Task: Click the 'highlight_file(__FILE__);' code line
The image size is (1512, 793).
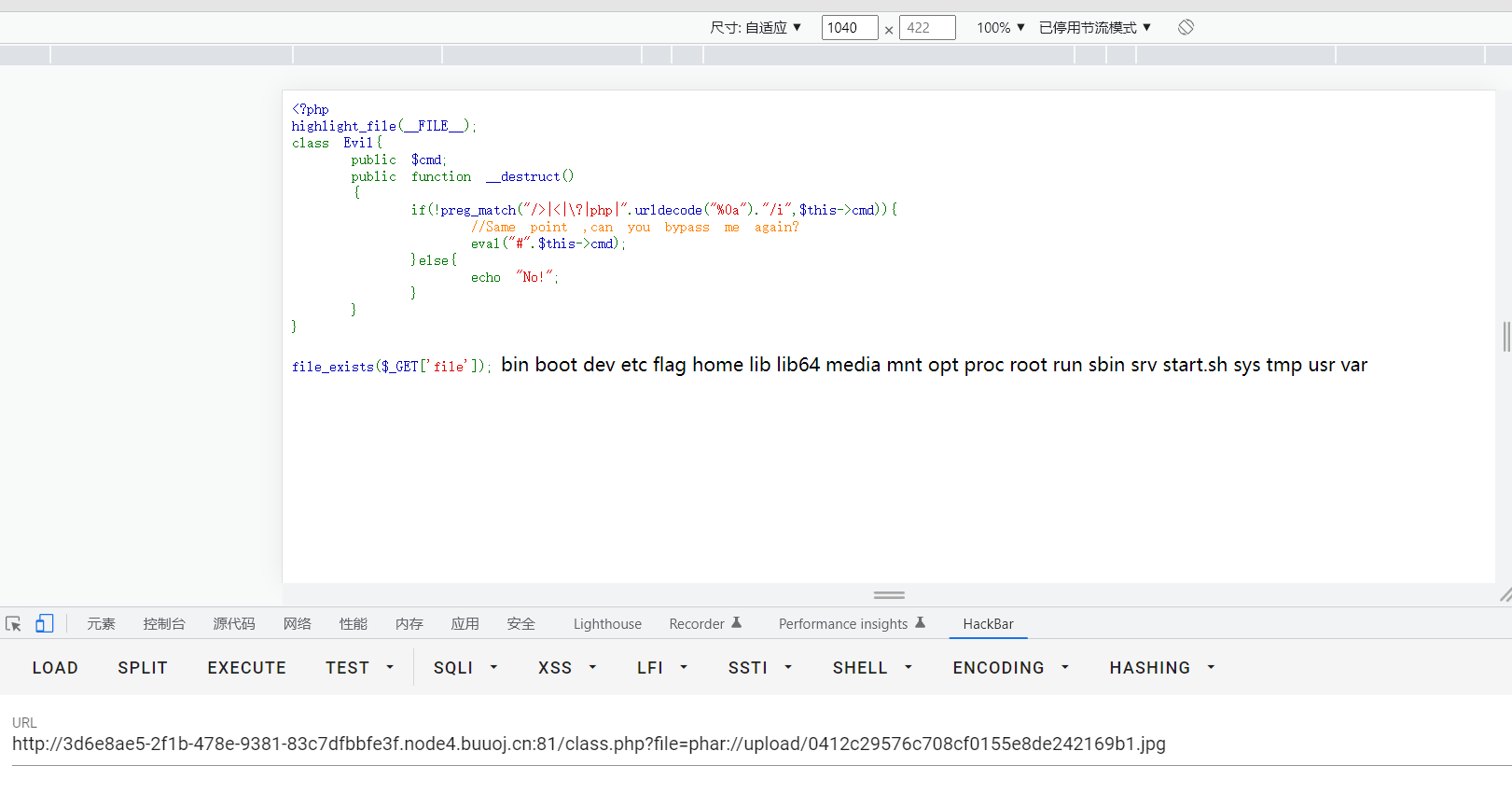Action: point(383,126)
